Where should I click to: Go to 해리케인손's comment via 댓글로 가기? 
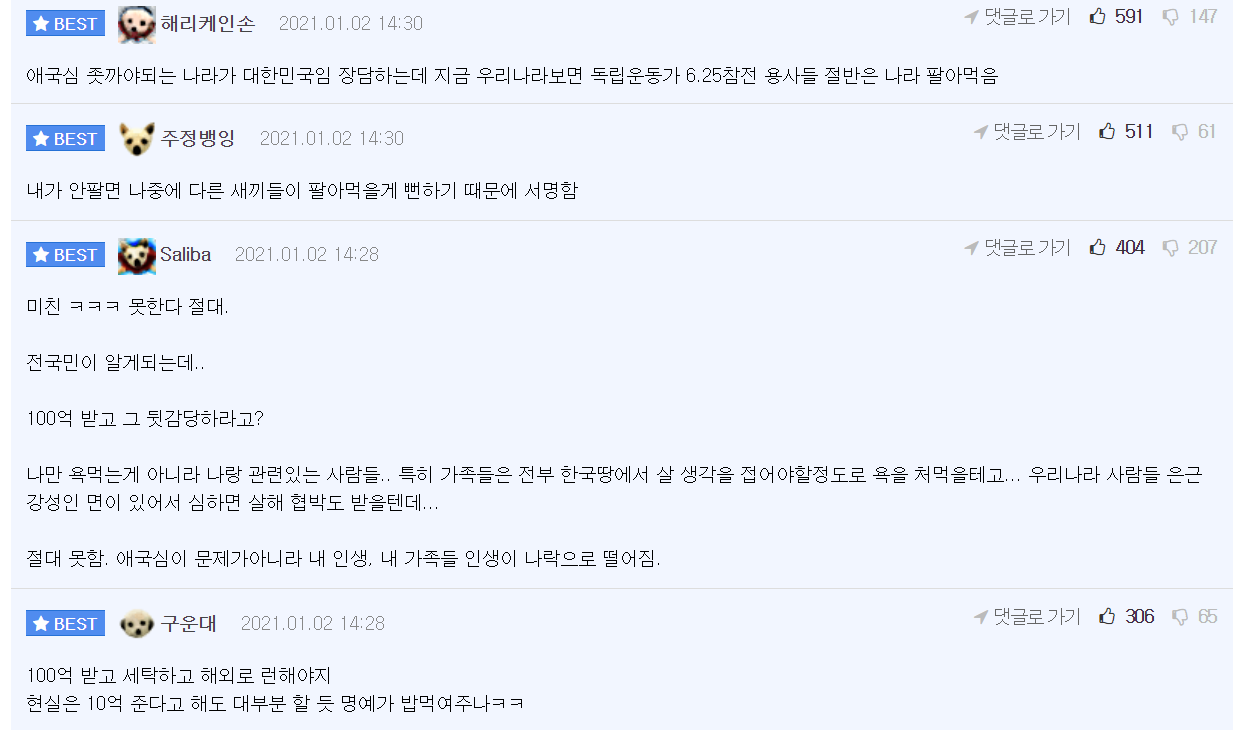coord(1017,17)
